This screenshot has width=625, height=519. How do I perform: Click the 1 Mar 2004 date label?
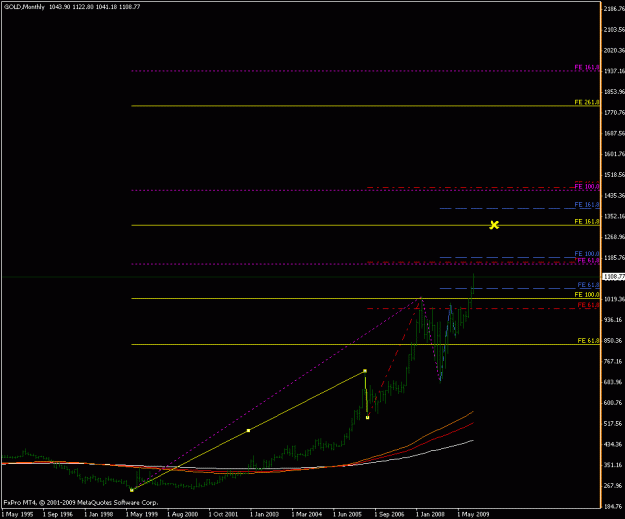pyautogui.click(x=307, y=514)
